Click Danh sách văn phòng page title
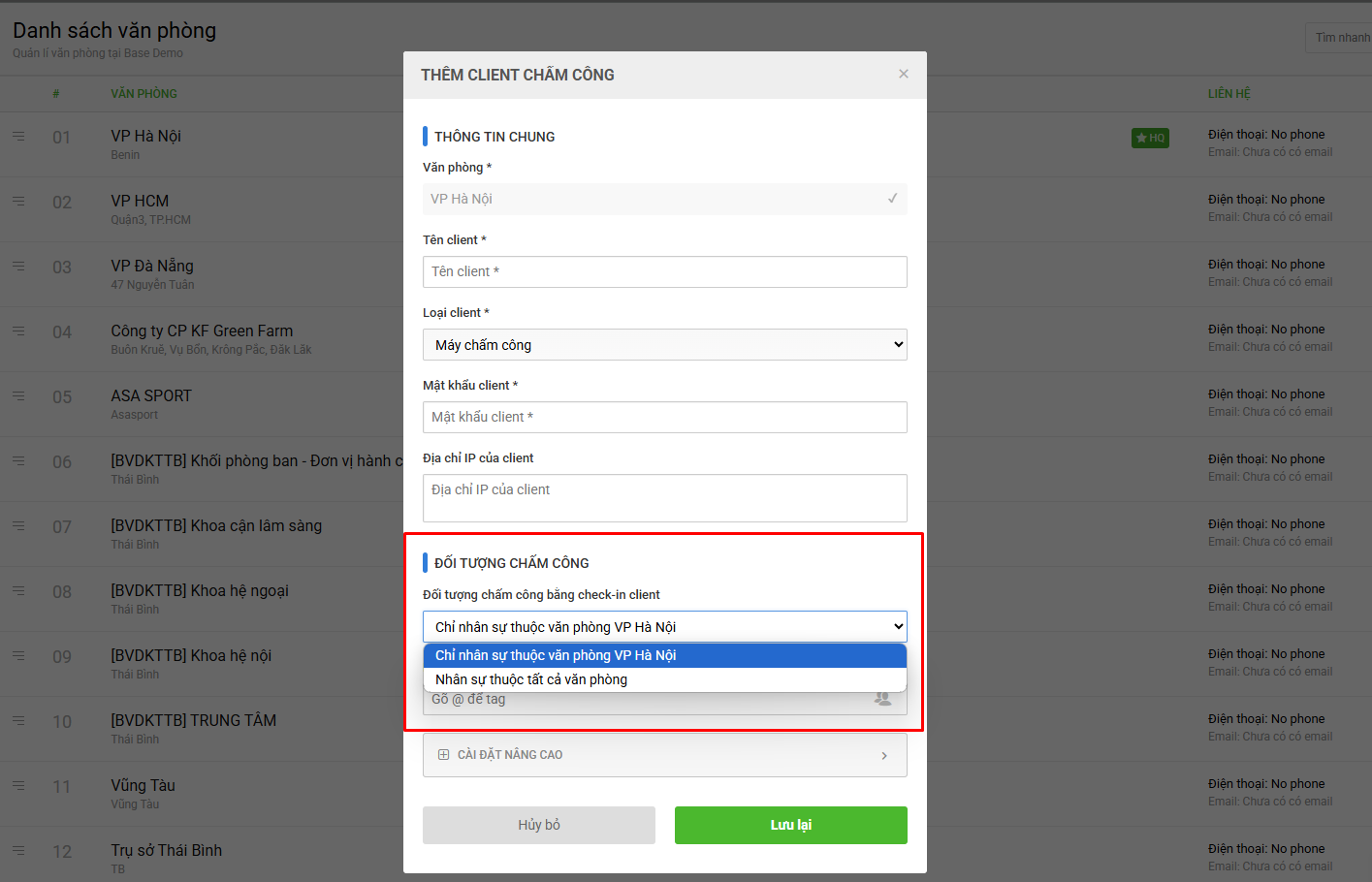 pyautogui.click(x=114, y=31)
